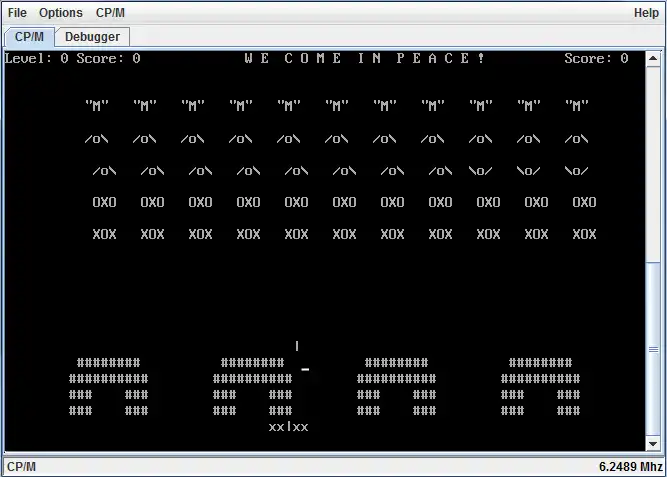
Task: Click the leftmost bunker shield
Action: pyautogui.click(x=108, y=386)
